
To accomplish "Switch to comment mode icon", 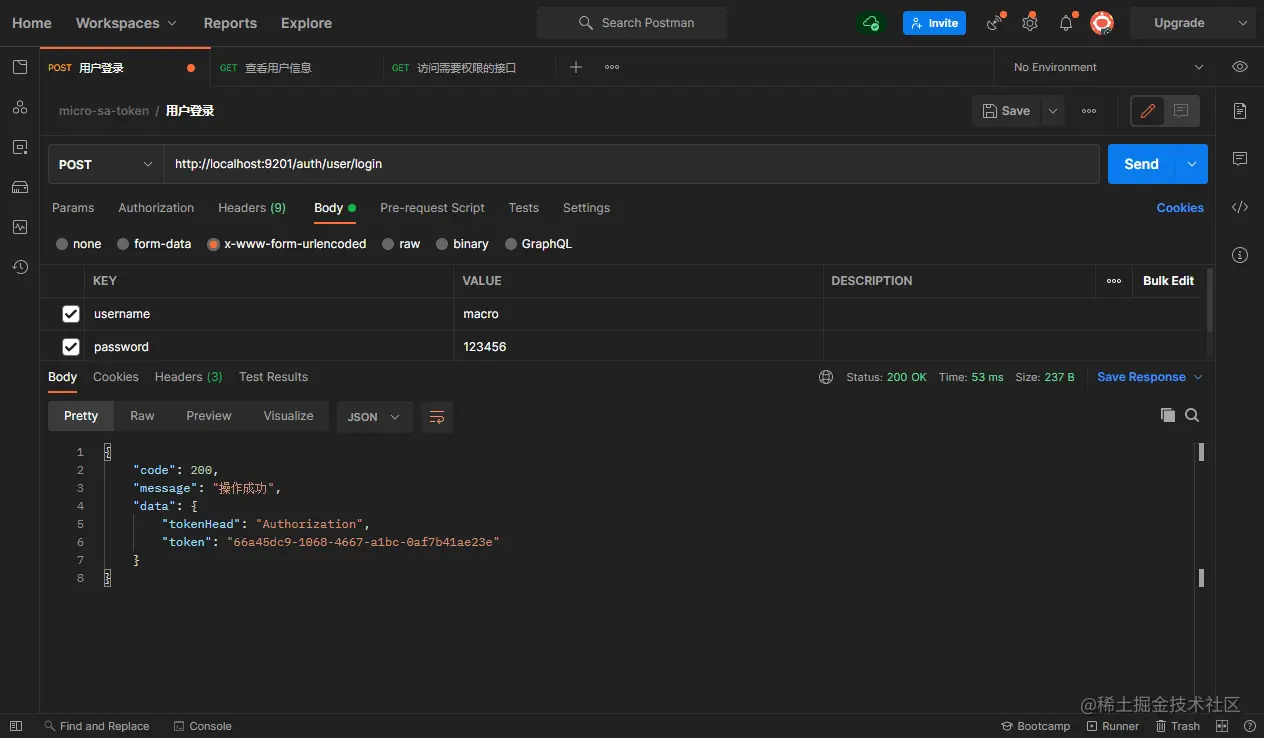I will click(1181, 111).
